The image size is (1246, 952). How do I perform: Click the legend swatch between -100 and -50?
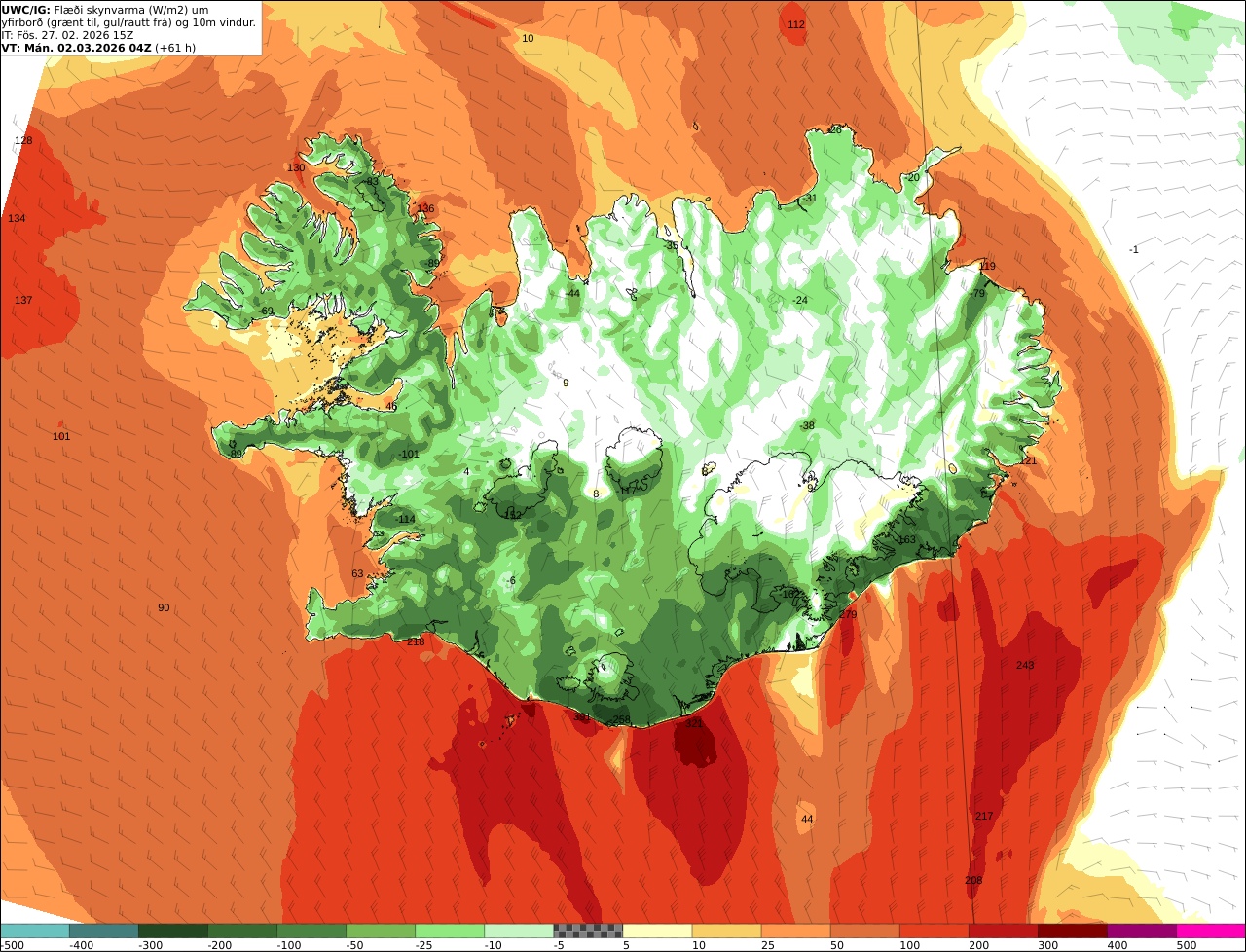click(311, 931)
